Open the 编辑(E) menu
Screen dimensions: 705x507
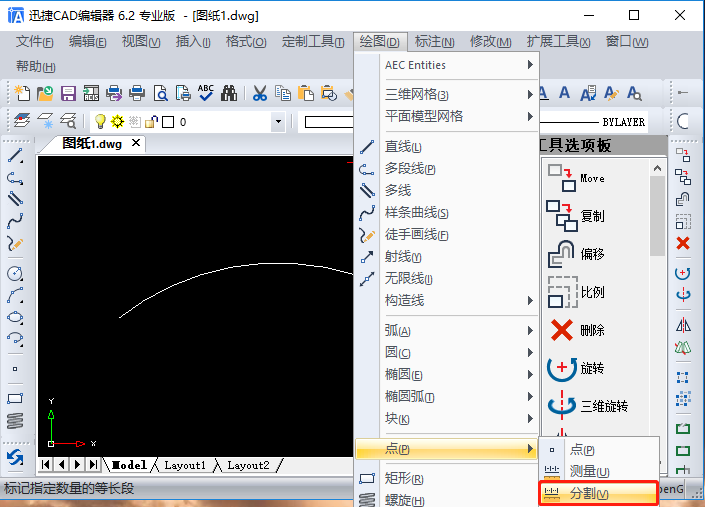(x=88, y=42)
